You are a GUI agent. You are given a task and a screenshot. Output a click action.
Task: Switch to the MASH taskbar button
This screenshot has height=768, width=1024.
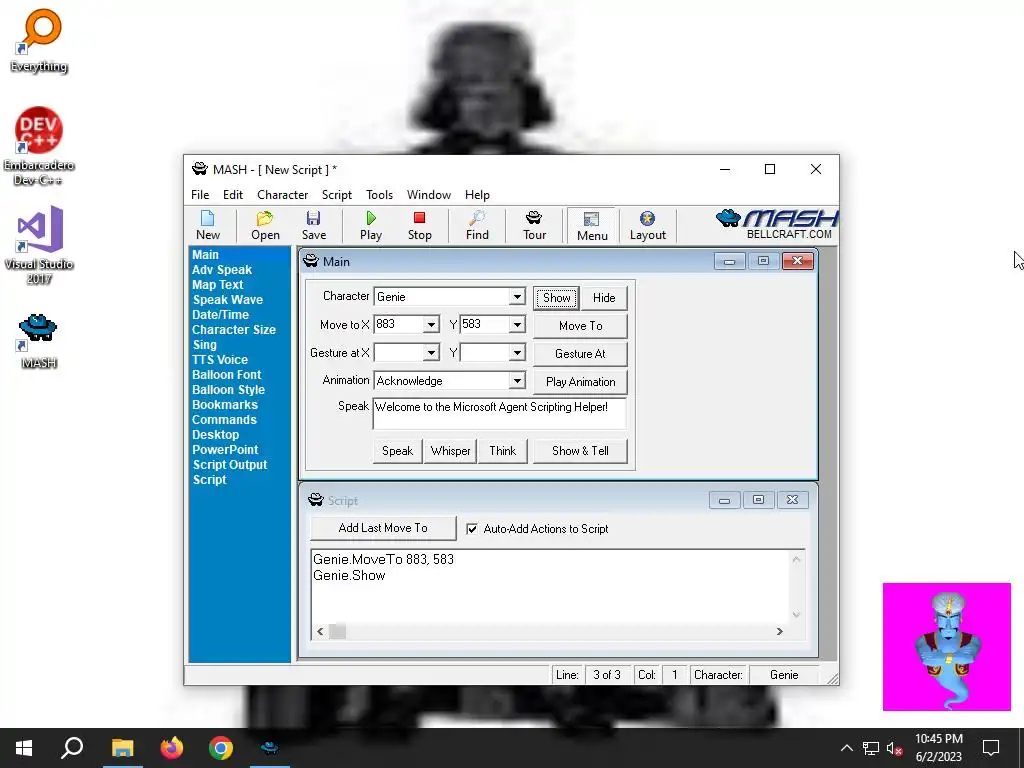click(270, 748)
